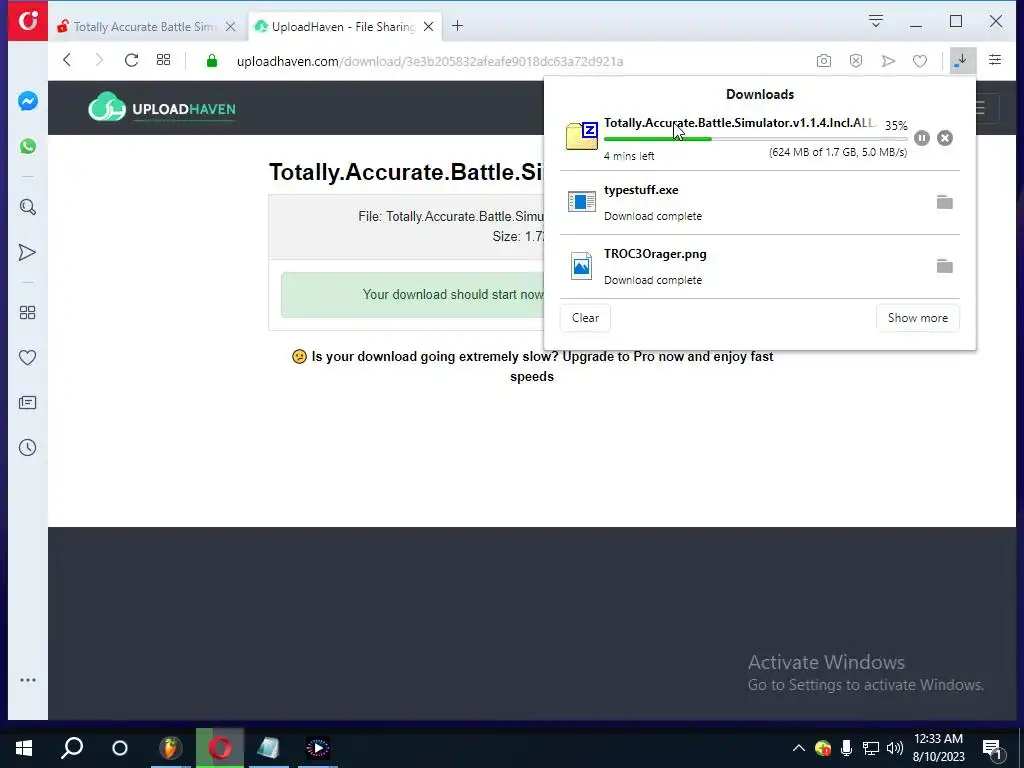Image resolution: width=1024 pixels, height=768 pixels.
Task: Click the sidebar search icon
Action: coord(27,207)
